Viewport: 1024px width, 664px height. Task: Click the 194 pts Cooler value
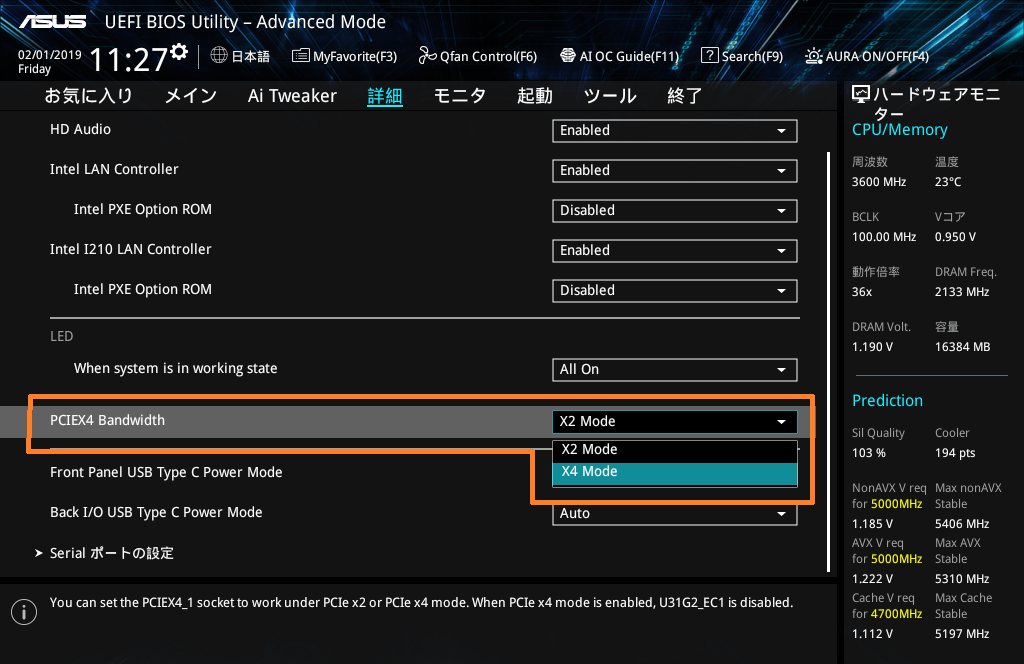pyautogui.click(x=955, y=452)
